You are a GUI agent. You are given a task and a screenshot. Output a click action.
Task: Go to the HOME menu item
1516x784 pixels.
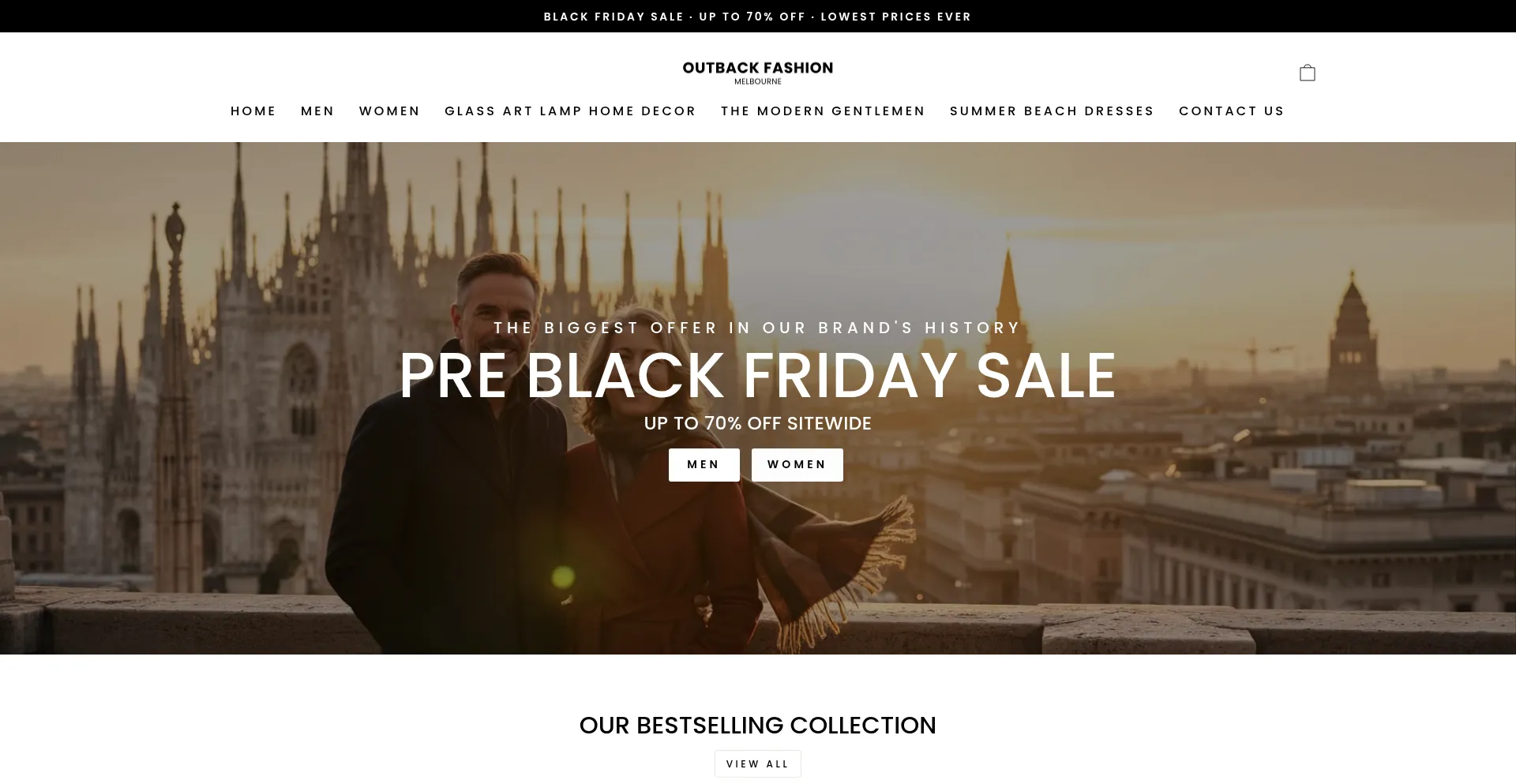click(253, 111)
